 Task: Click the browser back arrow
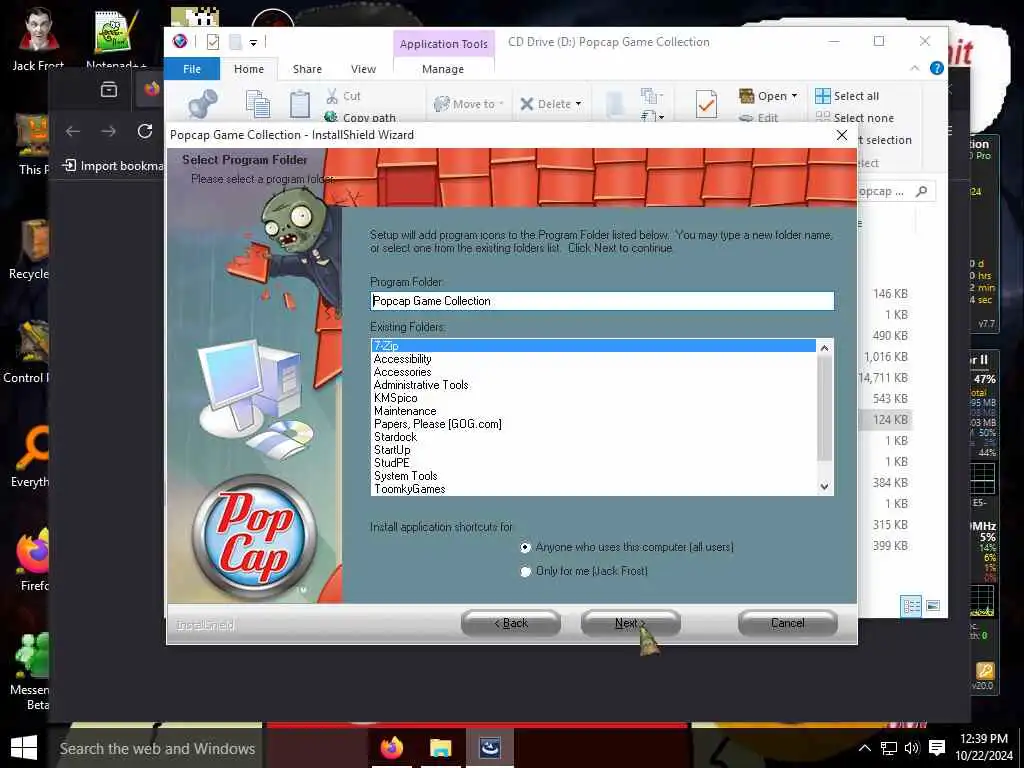click(73, 131)
